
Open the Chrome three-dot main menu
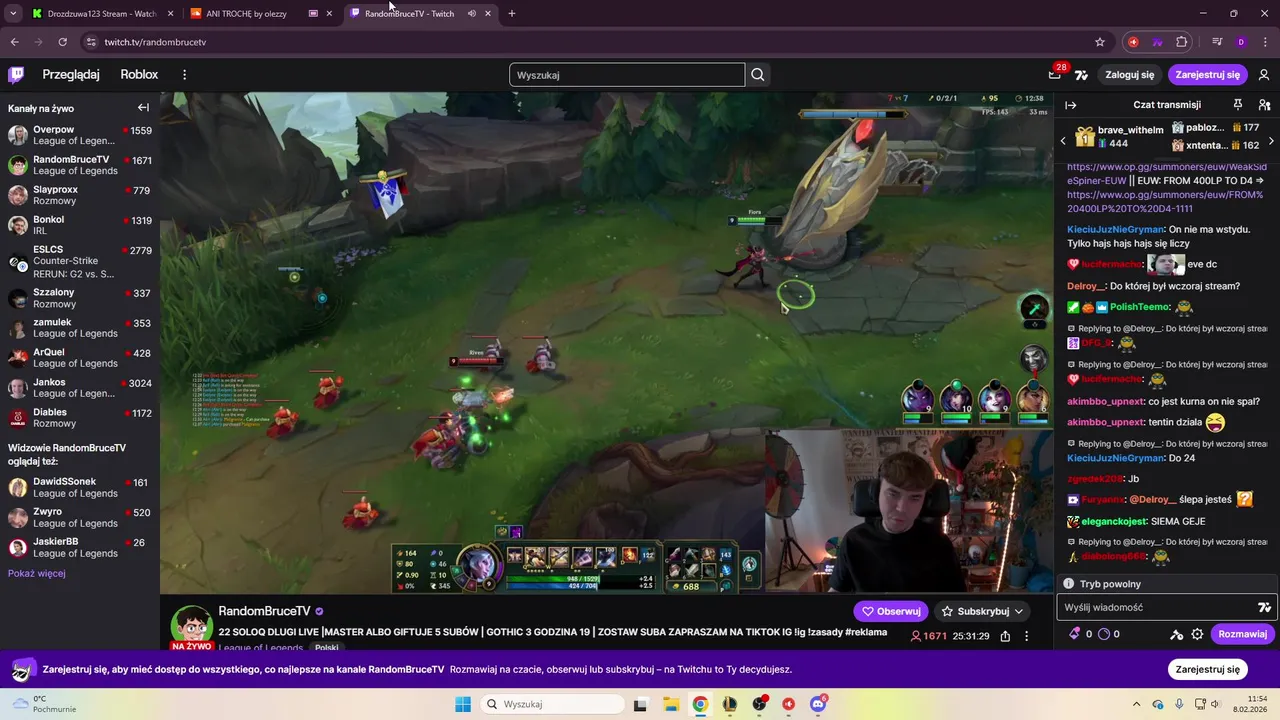[1264, 42]
